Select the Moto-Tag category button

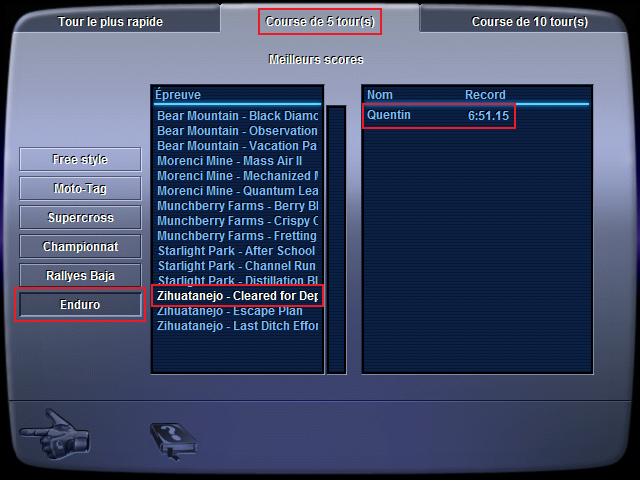[80, 188]
